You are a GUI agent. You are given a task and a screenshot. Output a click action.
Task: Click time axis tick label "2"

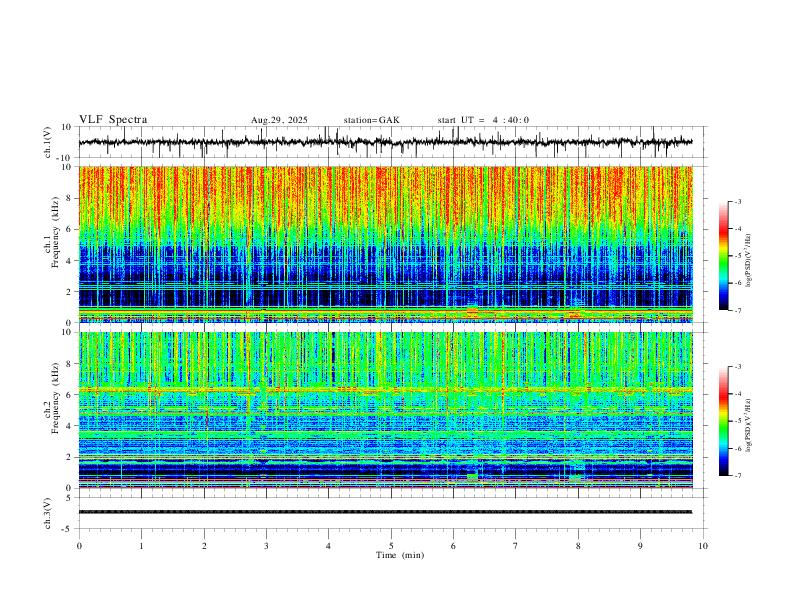(x=204, y=546)
